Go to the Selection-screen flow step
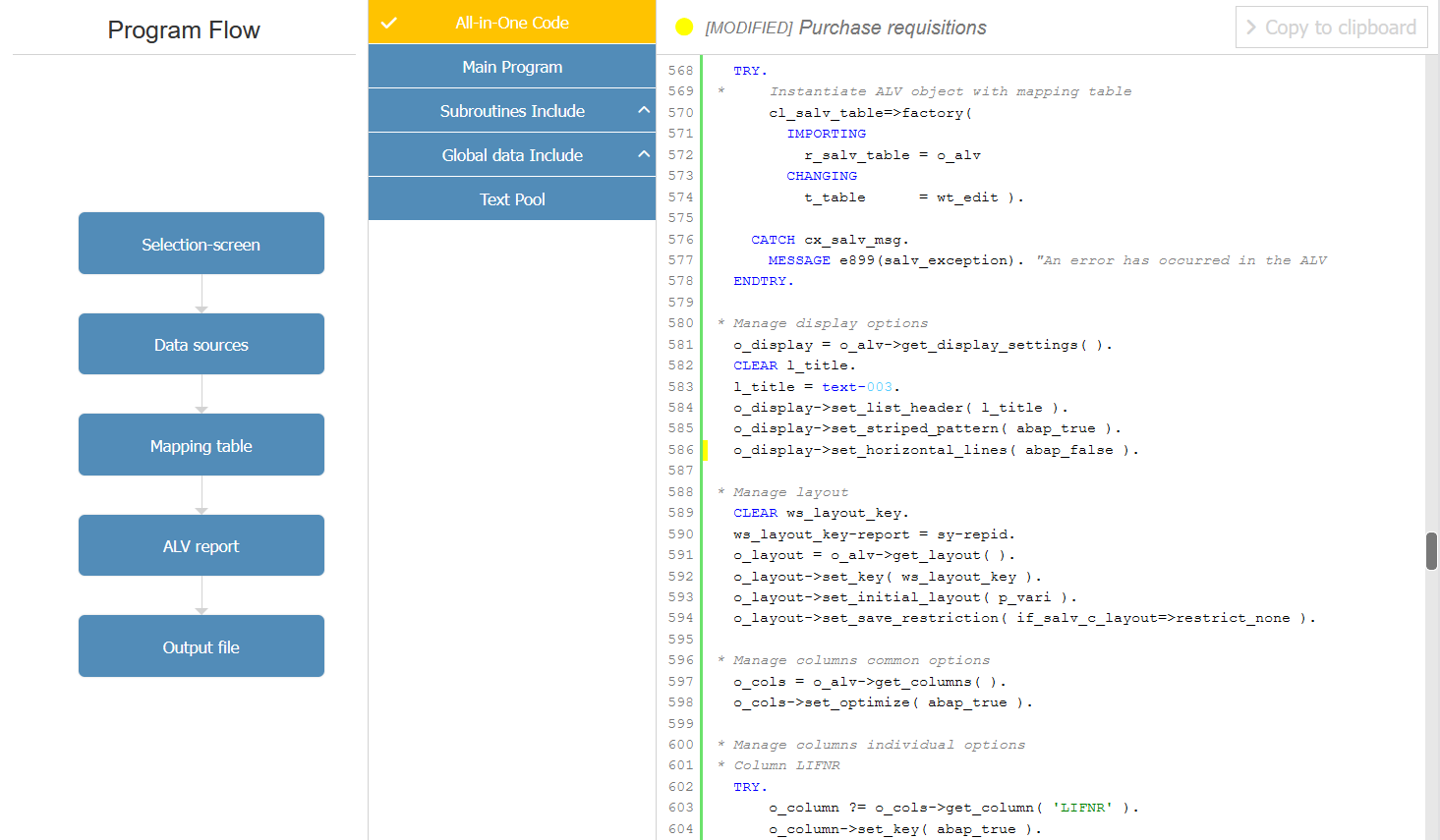This screenshot has width=1440, height=840. point(202,244)
